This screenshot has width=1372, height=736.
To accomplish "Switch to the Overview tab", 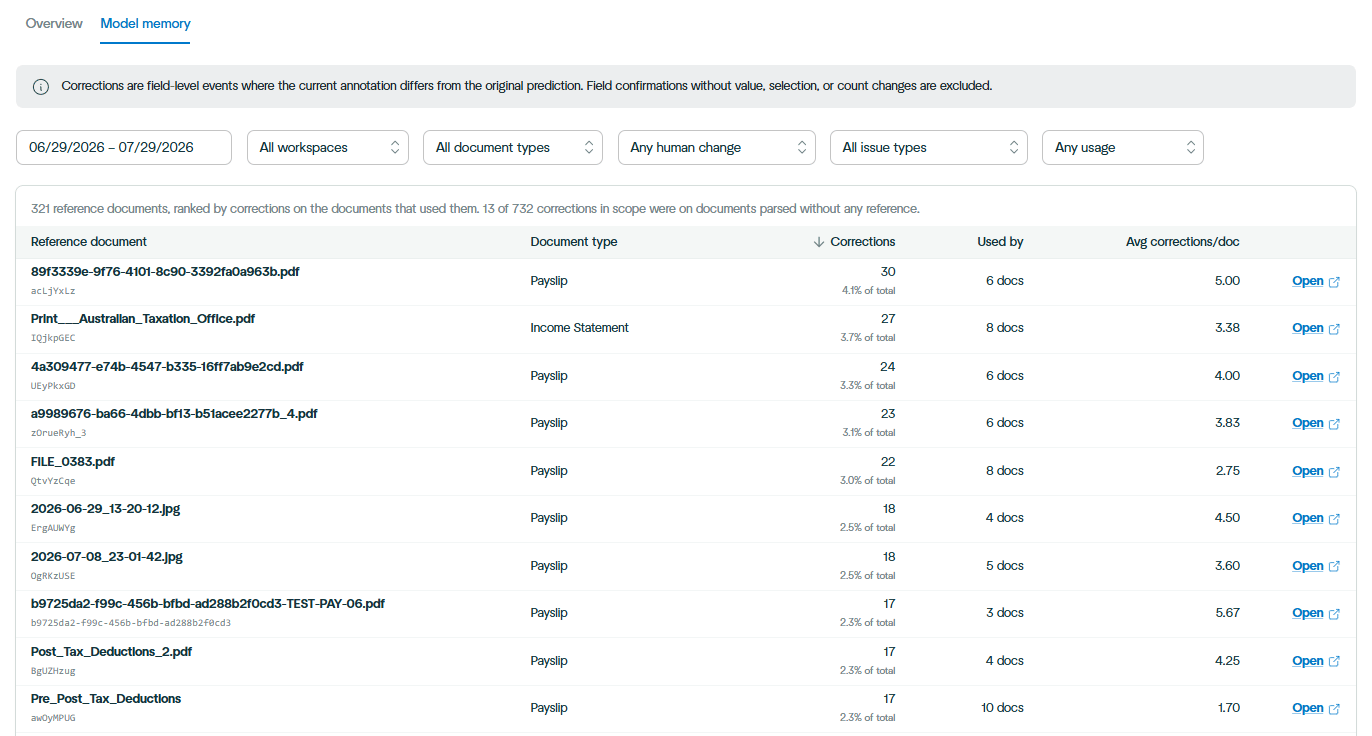I will click(x=54, y=23).
